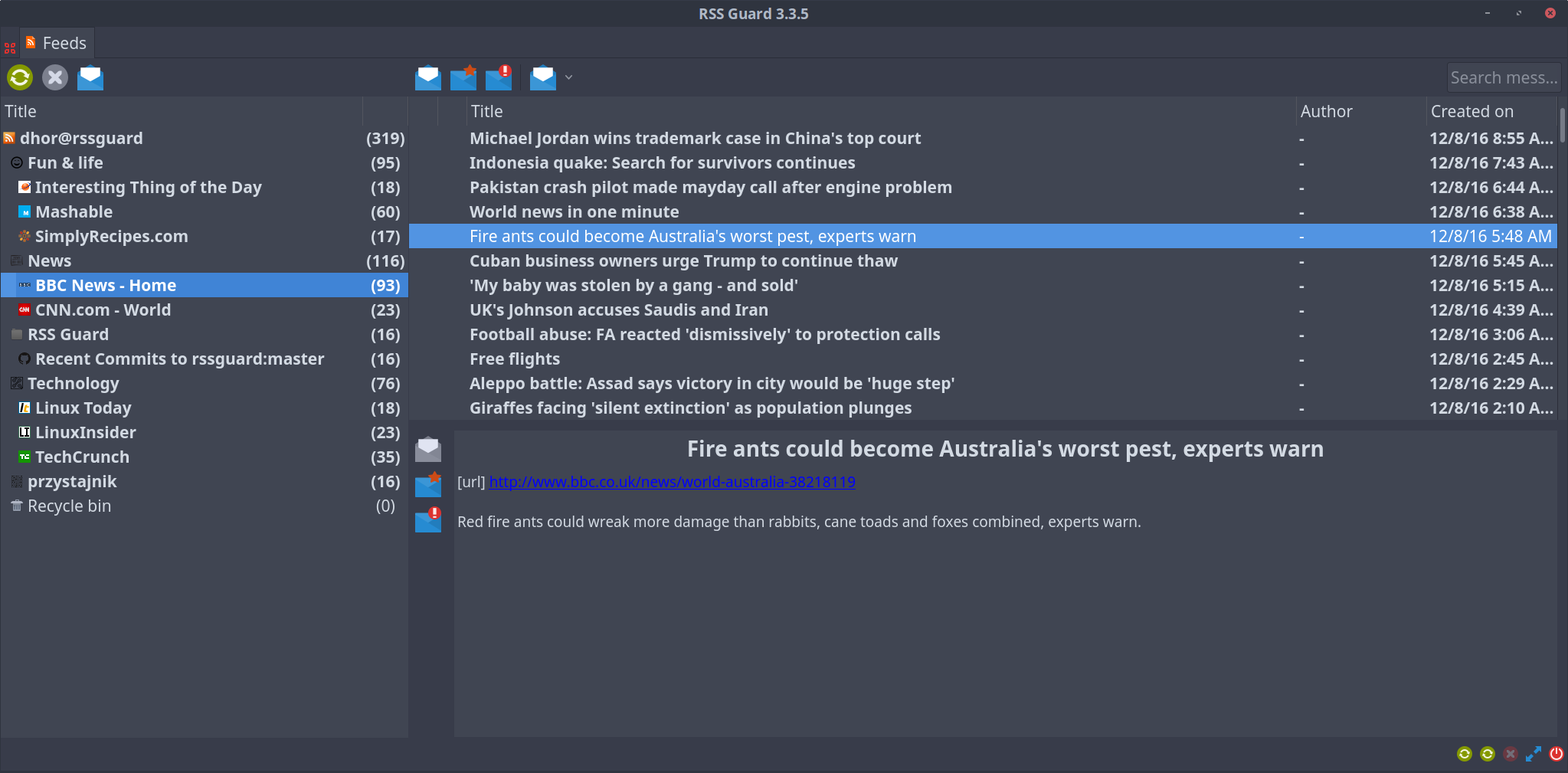Open the Indonesia quake: Search for survivors message
This screenshot has width=1568, height=773.
pyautogui.click(x=983, y=162)
